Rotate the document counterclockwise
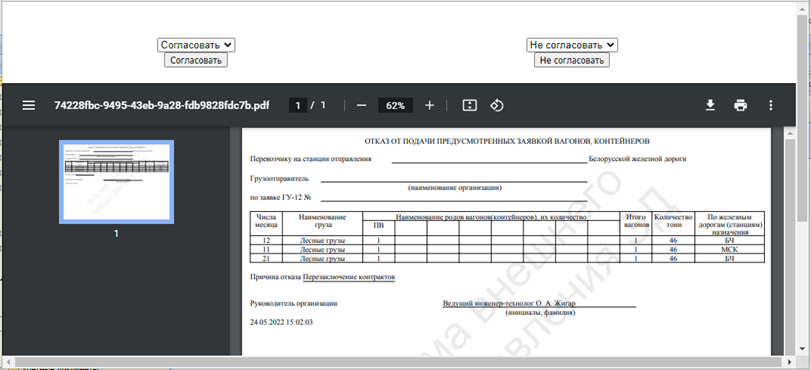Viewport: 811px width, 370px height. pyautogui.click(x=497, y=106)
